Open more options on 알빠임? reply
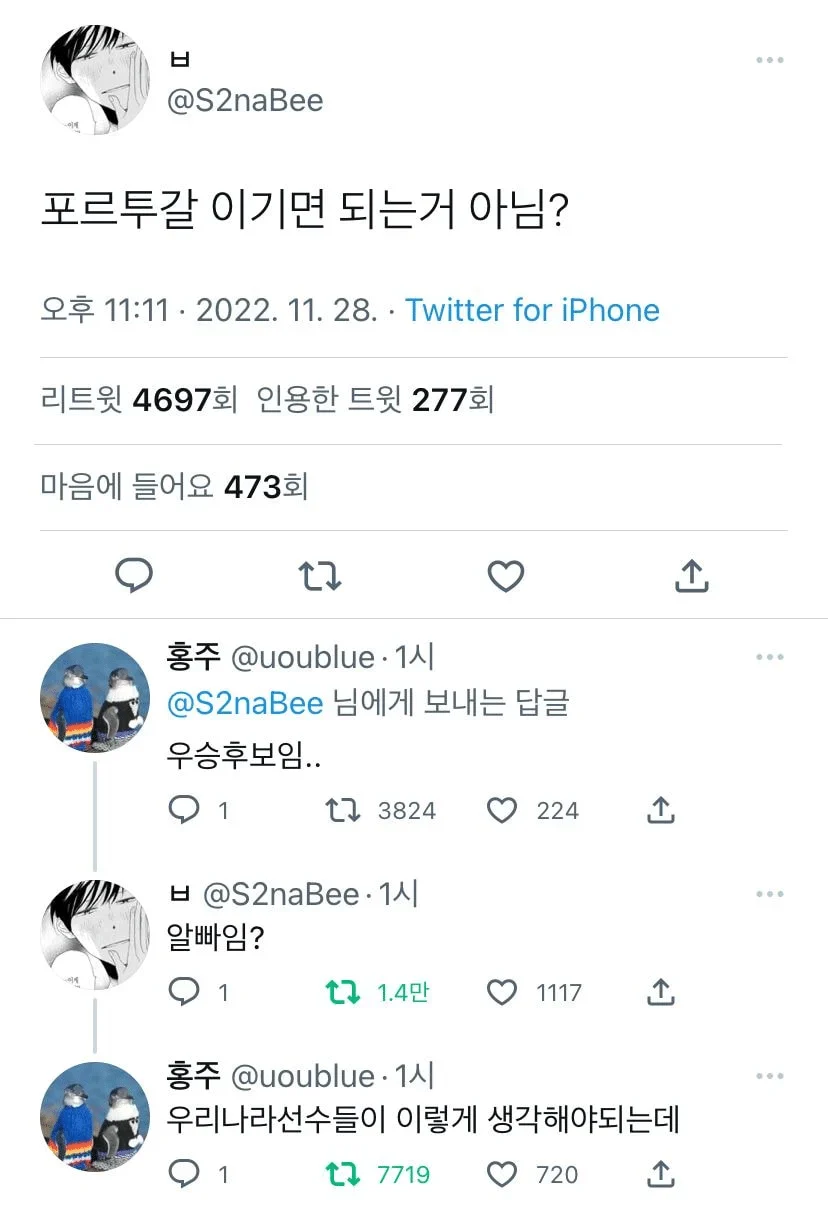 click(x=769, y=894)
